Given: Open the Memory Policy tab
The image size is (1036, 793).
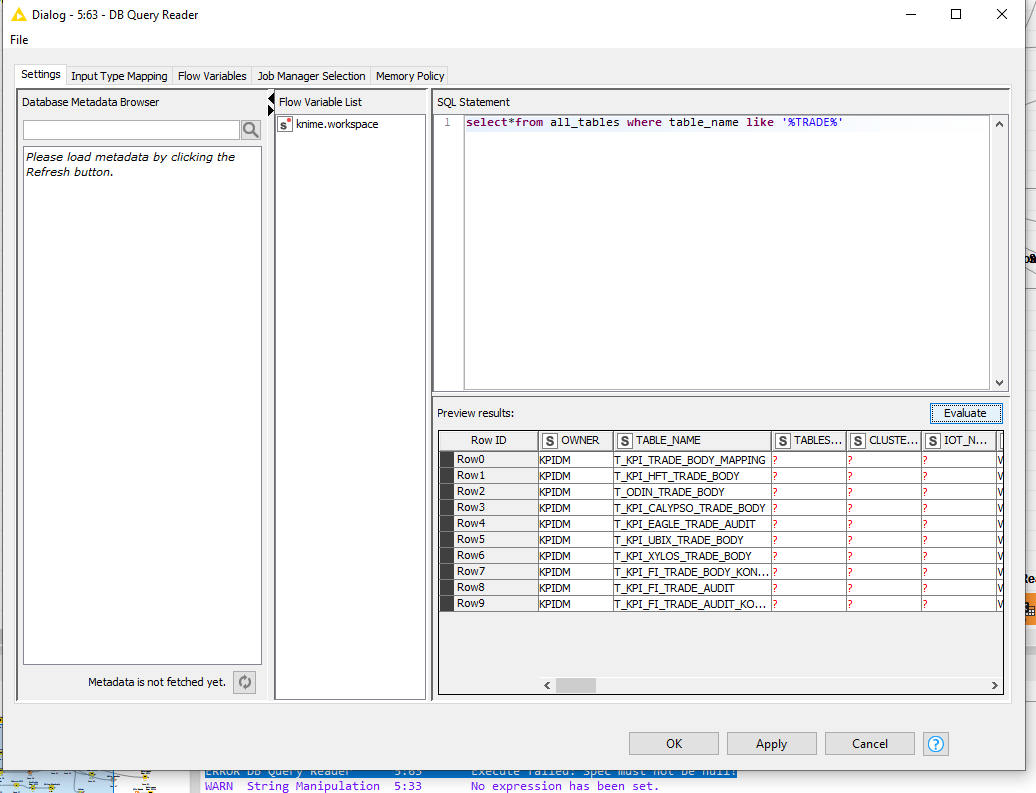Looking at the screenshot, I should pos(410,76).
